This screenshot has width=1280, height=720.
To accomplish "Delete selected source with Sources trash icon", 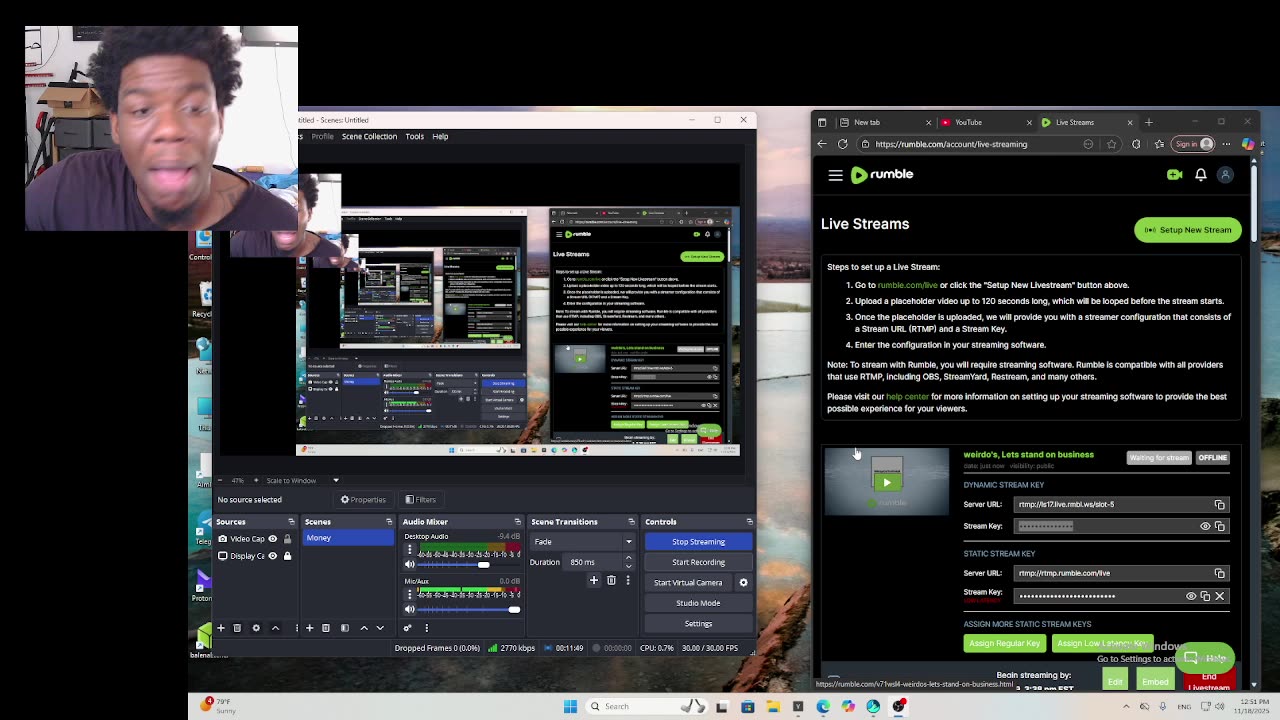I will [x=237, y=628].
